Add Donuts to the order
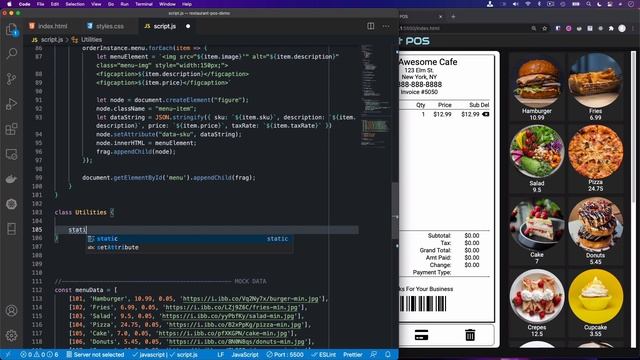 point(596,231)
